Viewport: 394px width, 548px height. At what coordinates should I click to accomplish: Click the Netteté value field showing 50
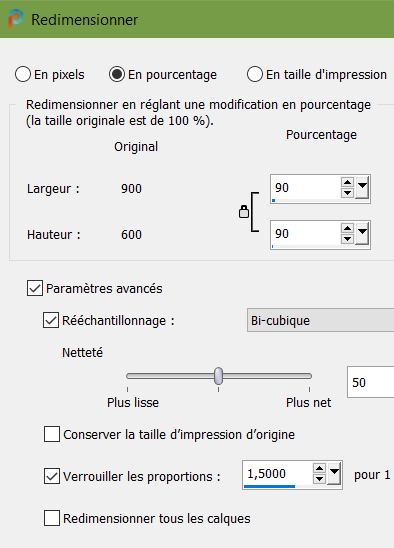tap(371, 382)
